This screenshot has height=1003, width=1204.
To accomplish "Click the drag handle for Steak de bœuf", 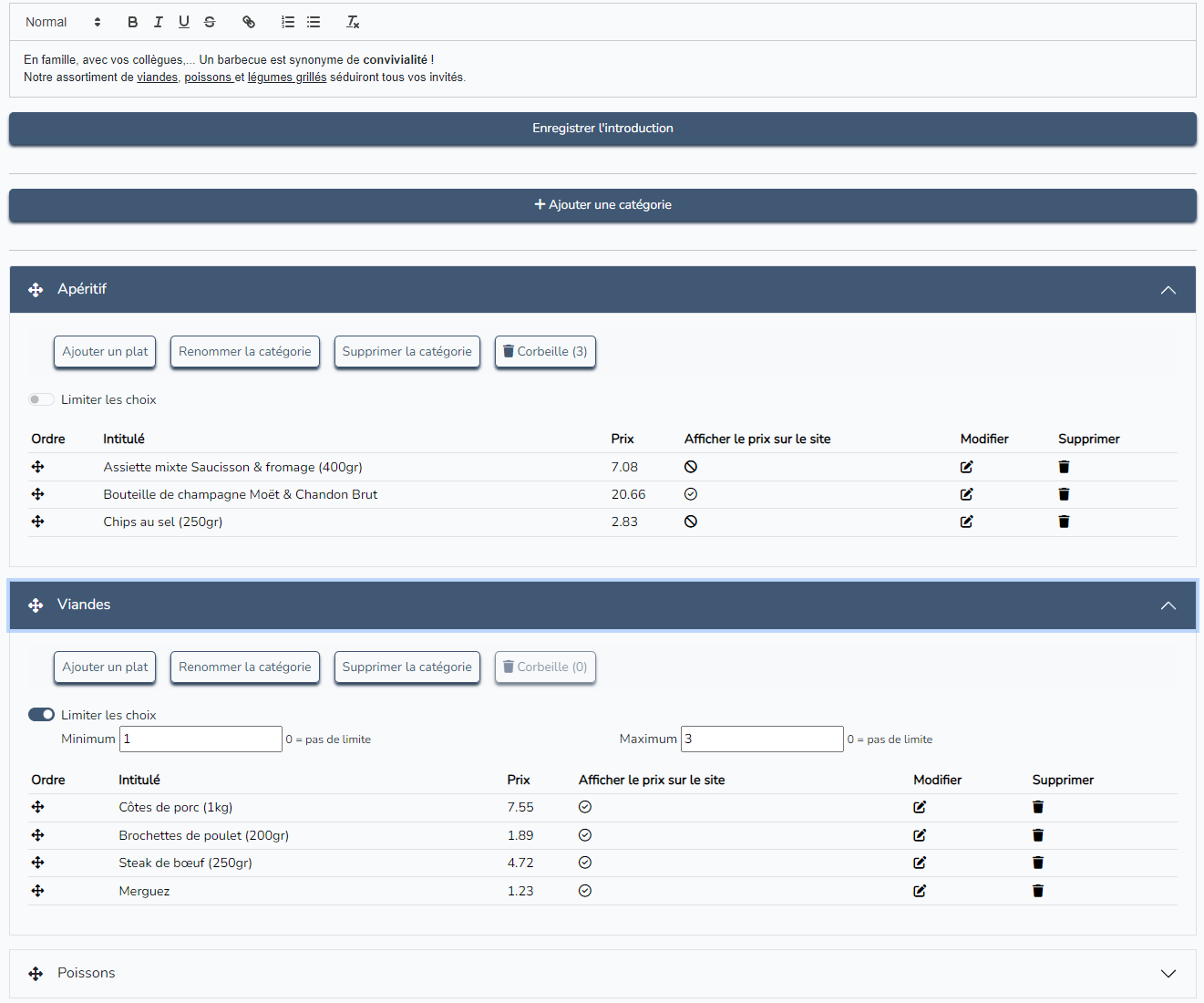I will tap(37, 863).
